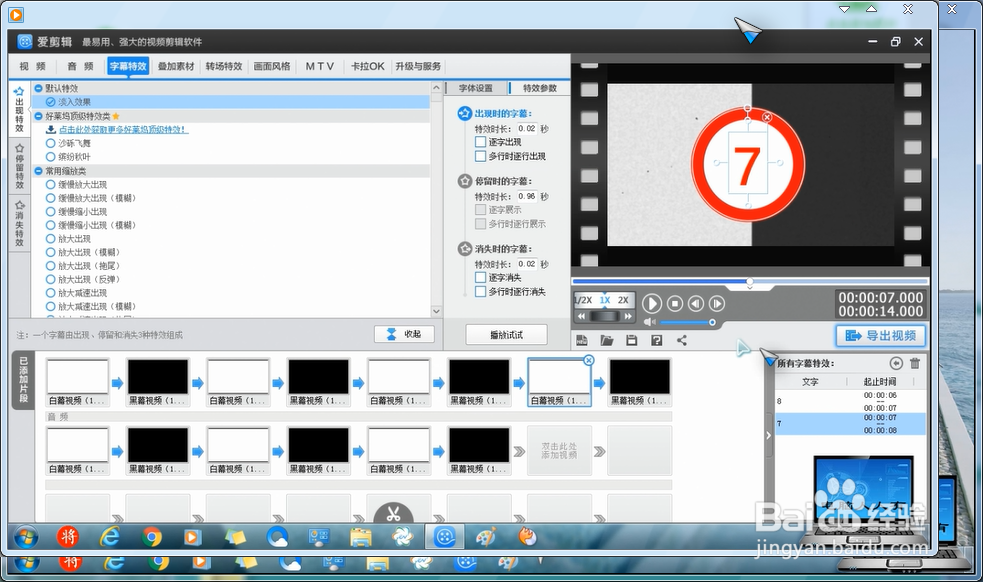Switch to 字体设置 panel tab
983x582 pixels.
[x=476, y=88]
